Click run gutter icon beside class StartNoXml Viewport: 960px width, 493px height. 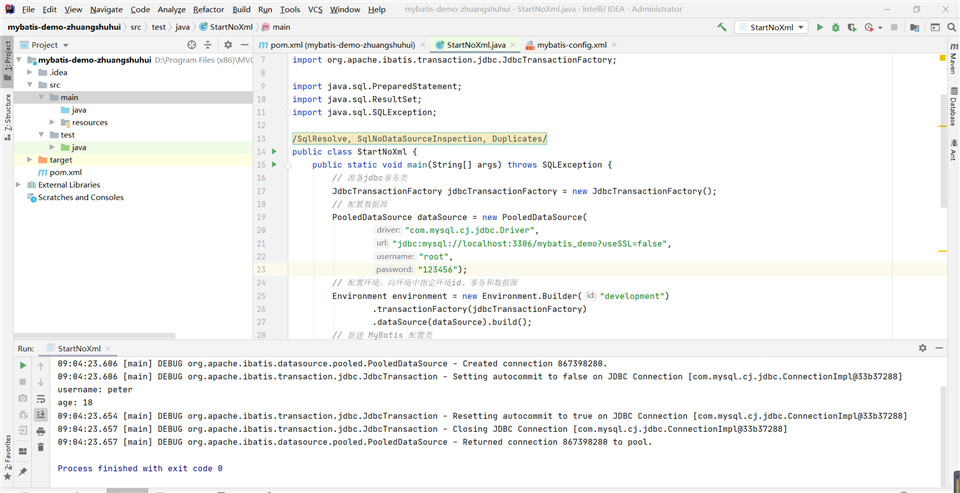[x=274, y=151]
